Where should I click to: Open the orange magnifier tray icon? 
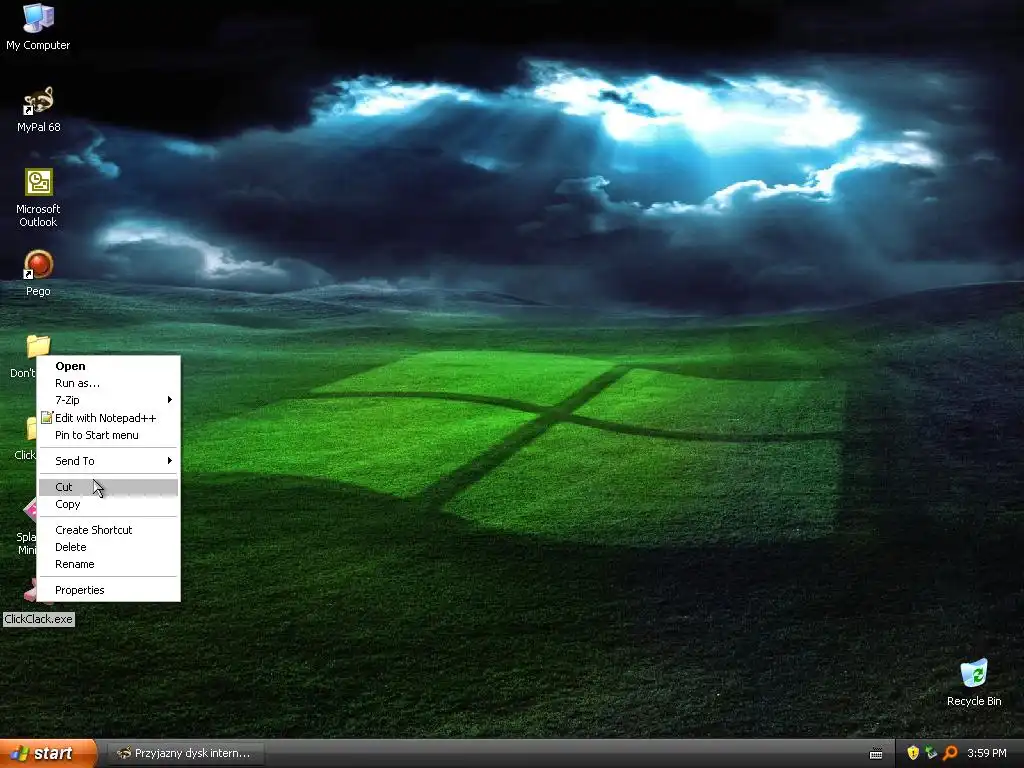(950, 753)
